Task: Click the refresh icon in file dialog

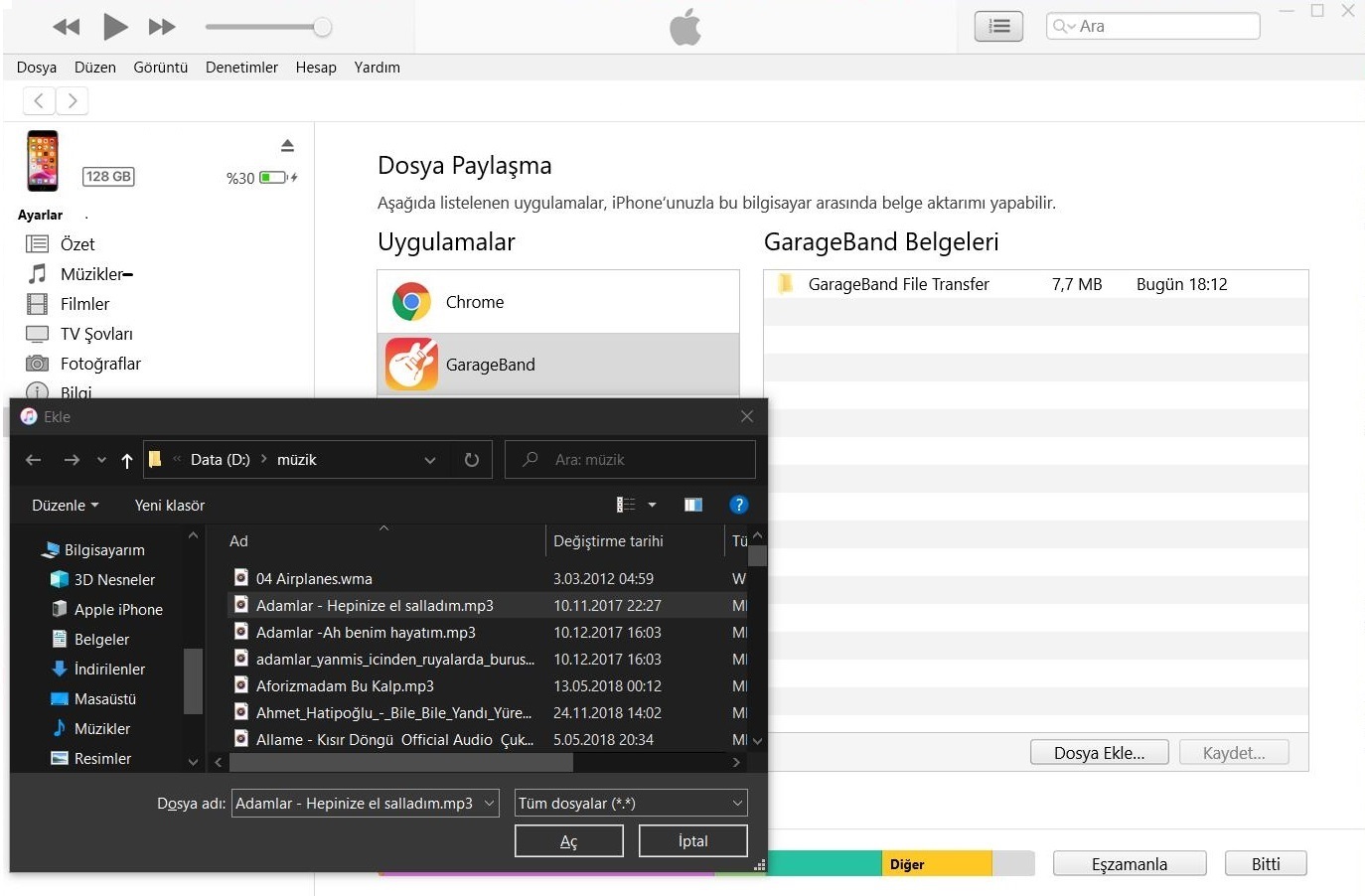Action: tap(472, 460)
